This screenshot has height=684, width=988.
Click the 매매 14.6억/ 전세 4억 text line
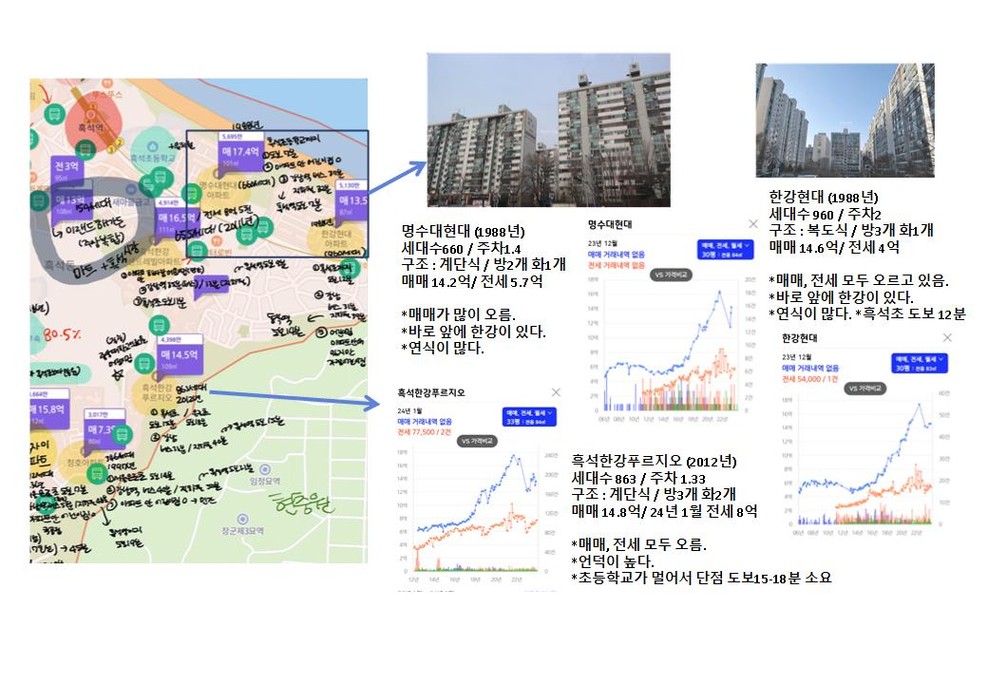coord(834,248)
